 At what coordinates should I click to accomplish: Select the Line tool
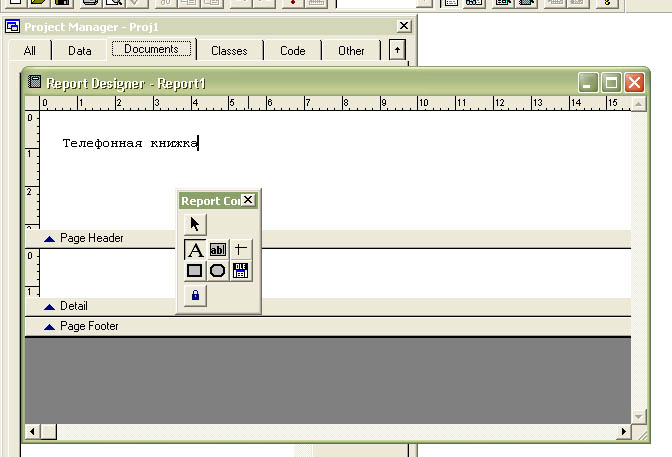point(240,250)
